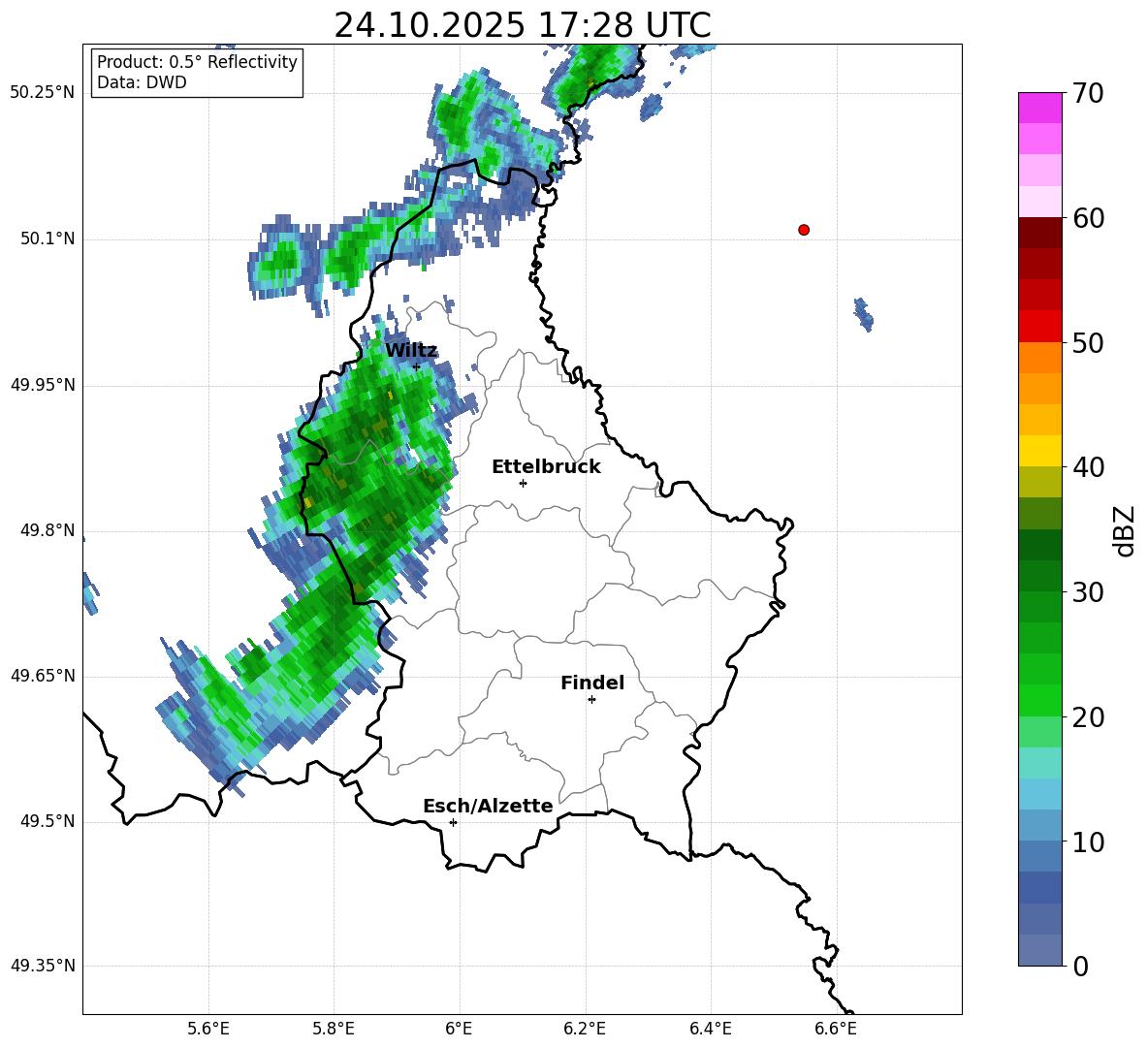Click the 6.2°E longitude label

585,1029
